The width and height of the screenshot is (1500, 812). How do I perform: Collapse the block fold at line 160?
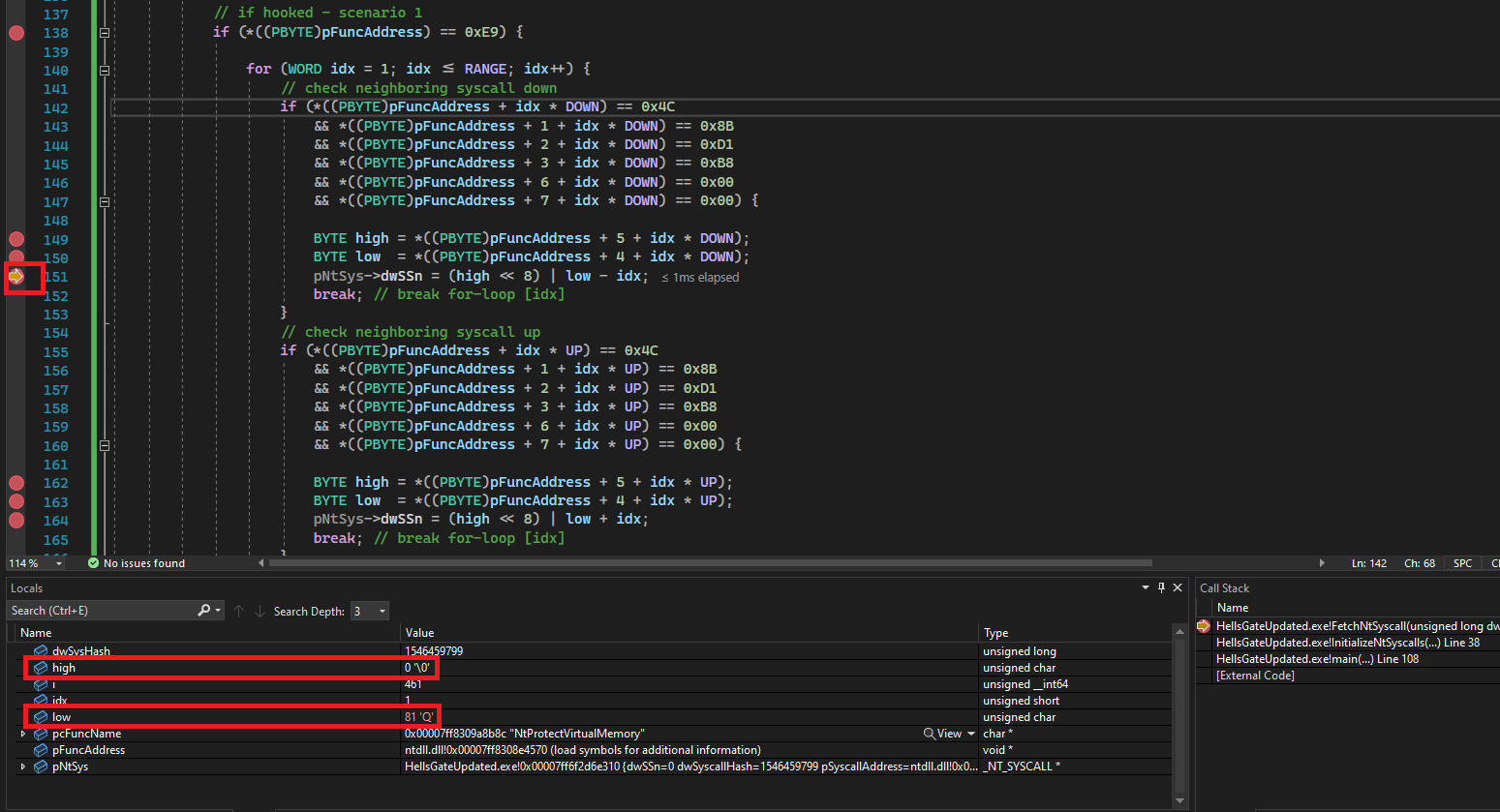[105, 445]
